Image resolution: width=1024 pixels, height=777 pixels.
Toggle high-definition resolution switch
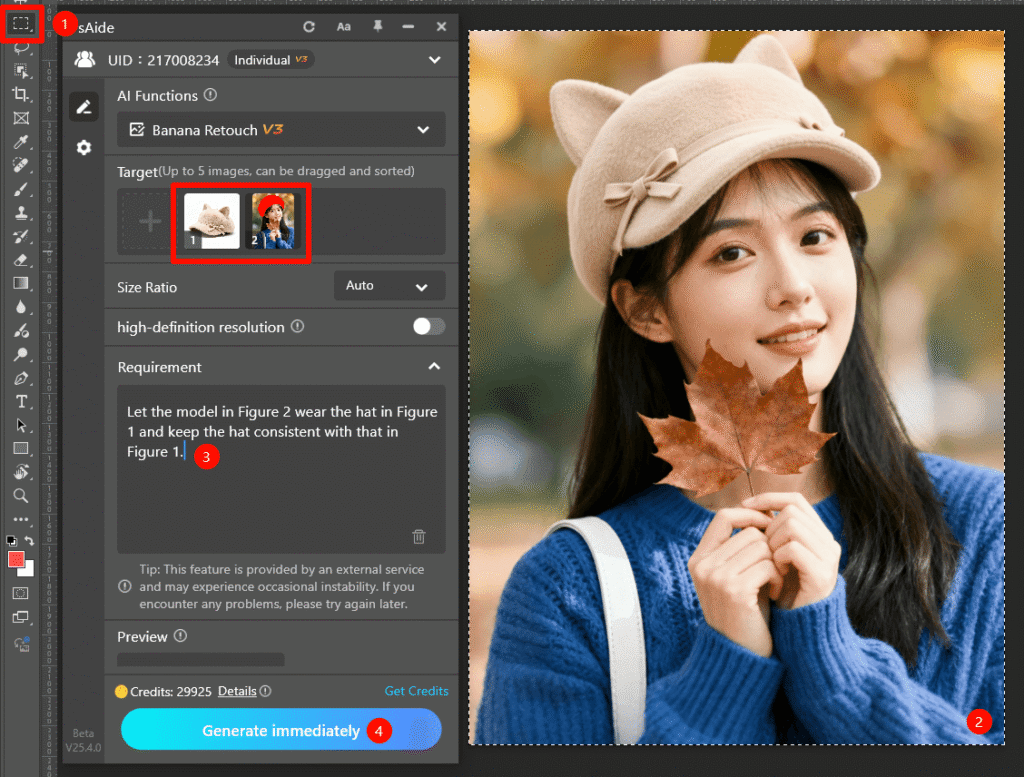point(429,327)
